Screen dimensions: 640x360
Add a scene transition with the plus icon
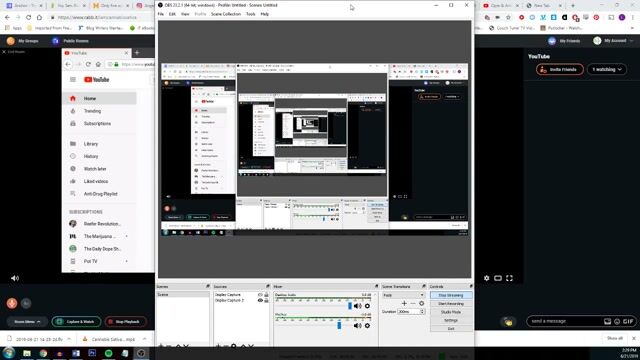tap(404, 303)
